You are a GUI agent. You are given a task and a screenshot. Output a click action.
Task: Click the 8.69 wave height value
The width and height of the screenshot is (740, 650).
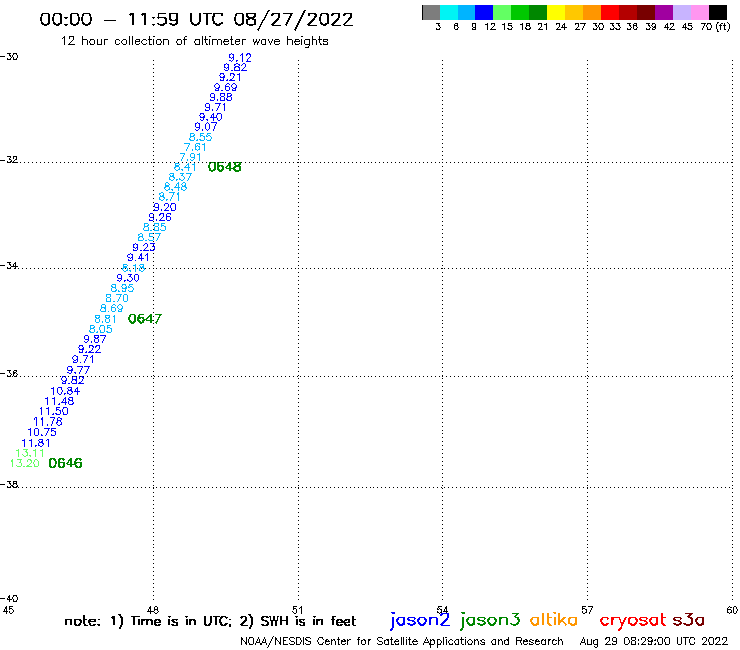click(x=112, y=308)
